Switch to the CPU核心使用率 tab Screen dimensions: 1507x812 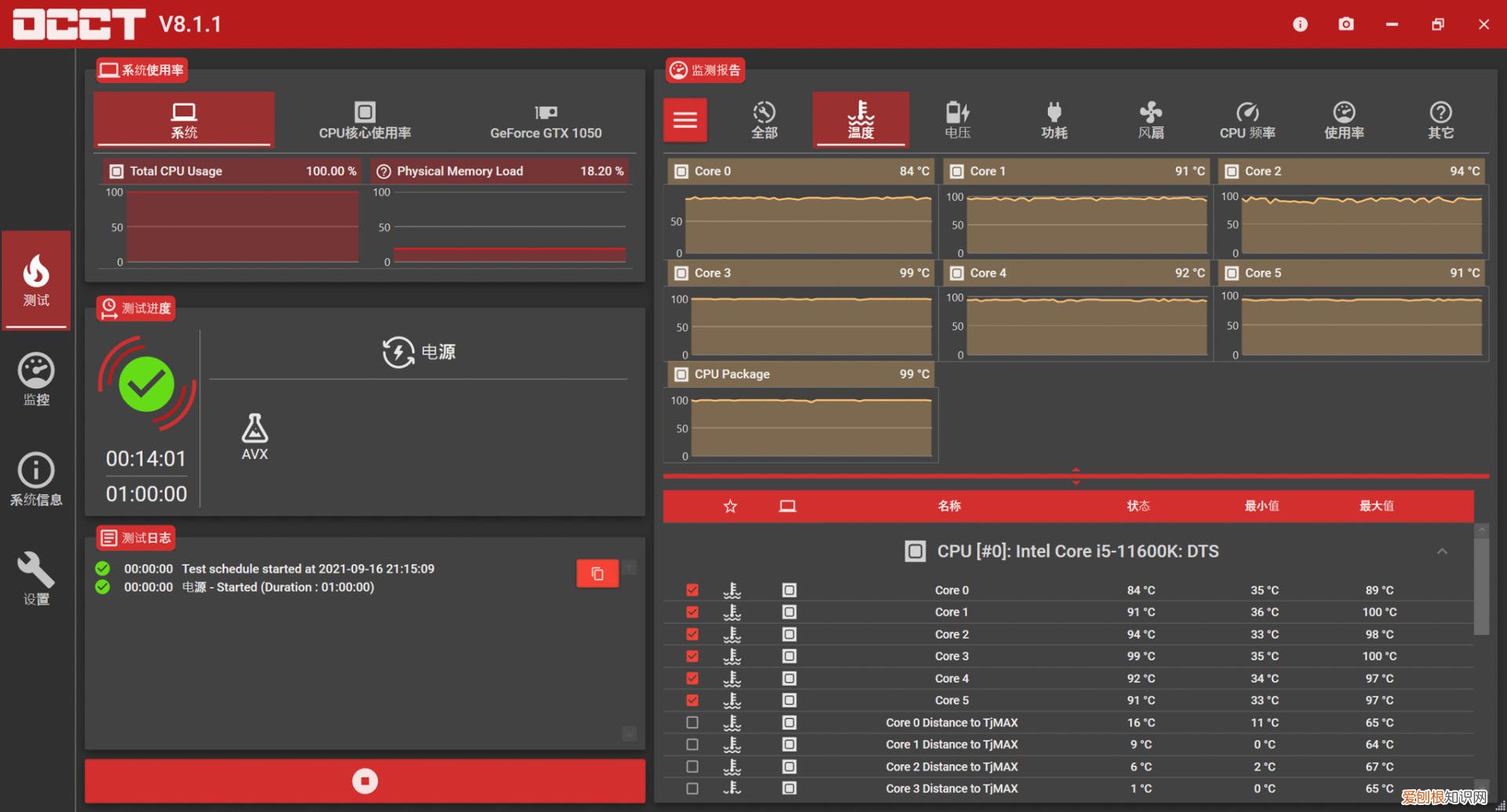point(365,120)
